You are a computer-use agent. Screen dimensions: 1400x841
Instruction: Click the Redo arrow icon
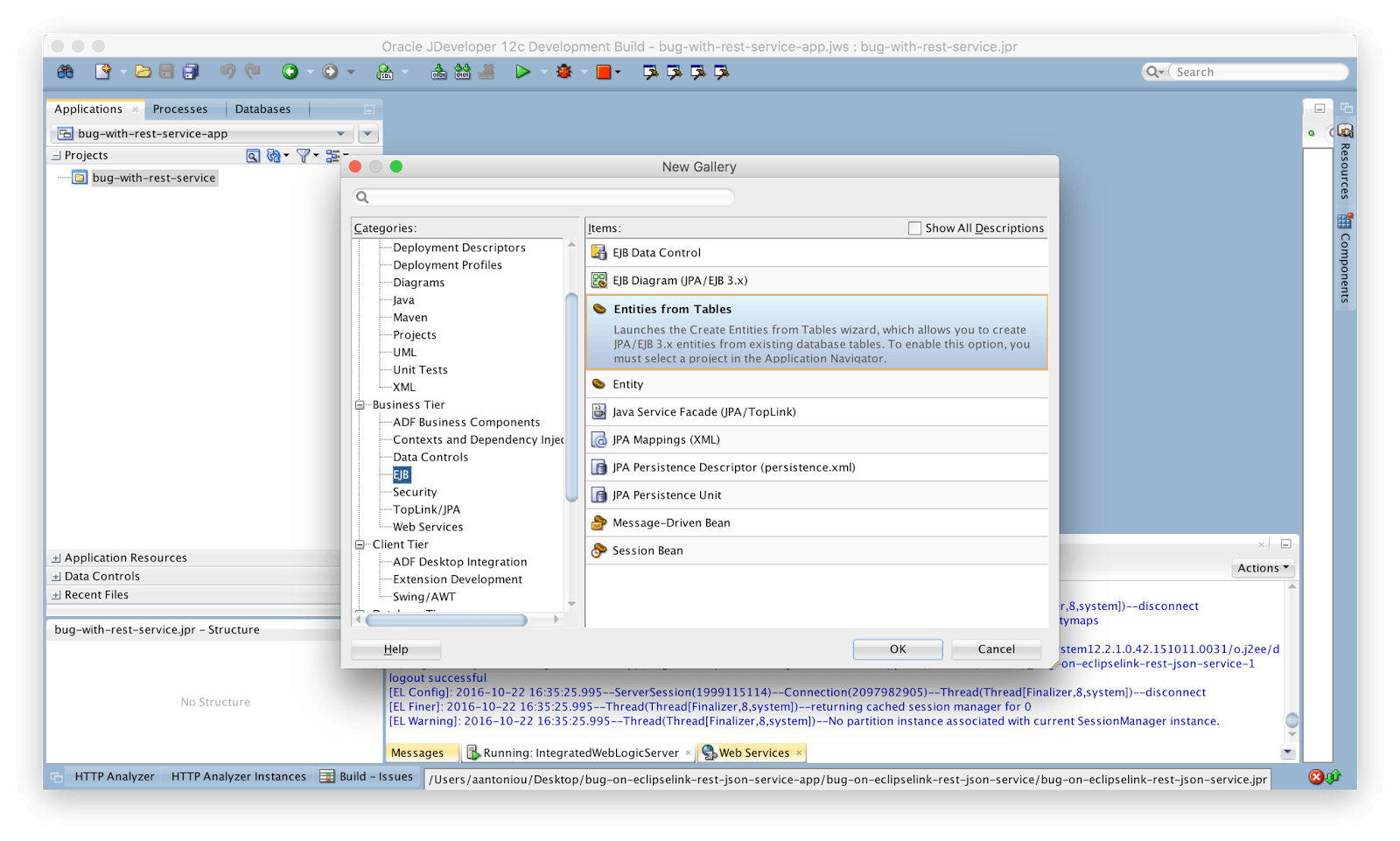pyautogui.click(x=253, y=72)
